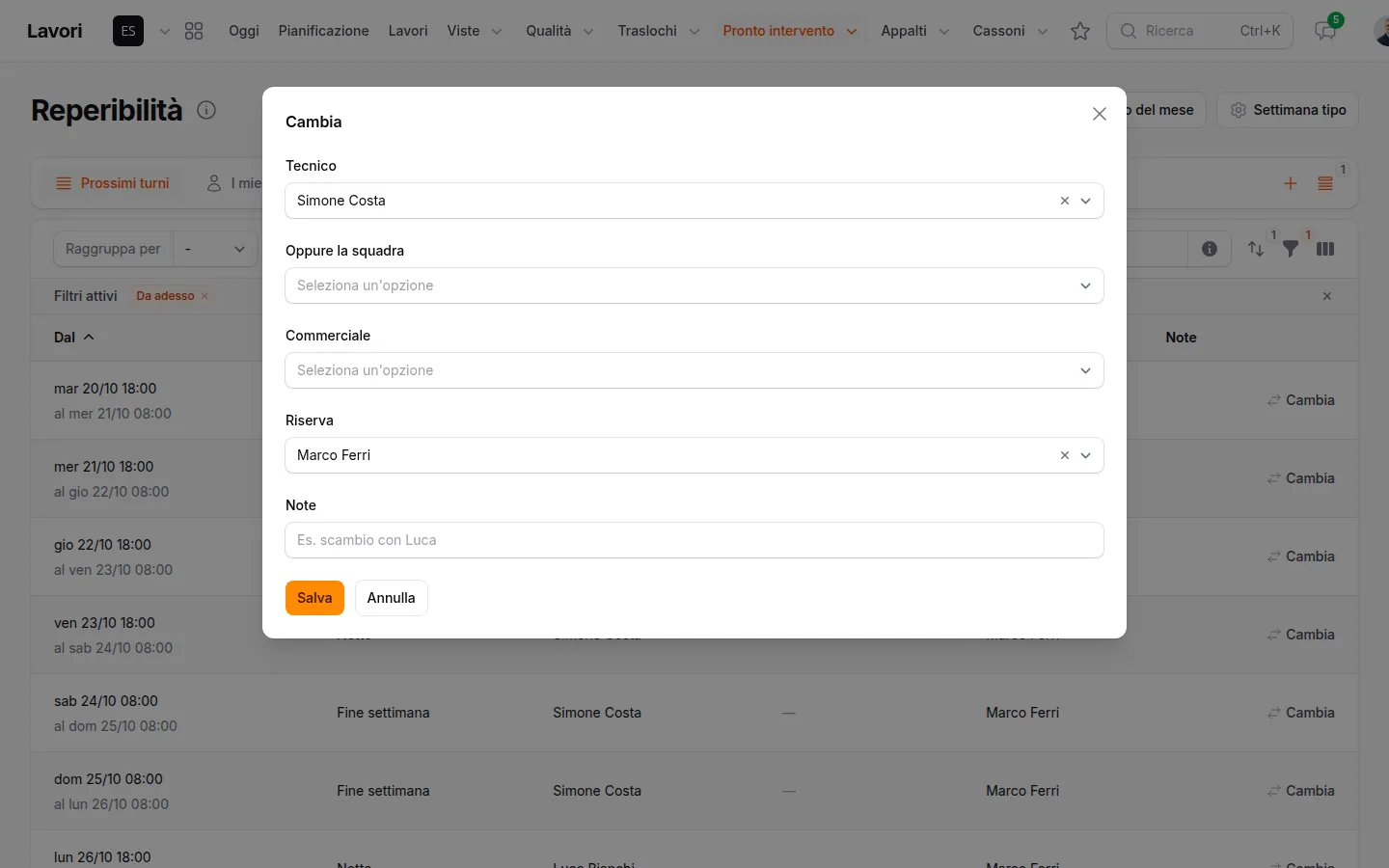Open the Traslochi menu

click(x=659, y=31)
